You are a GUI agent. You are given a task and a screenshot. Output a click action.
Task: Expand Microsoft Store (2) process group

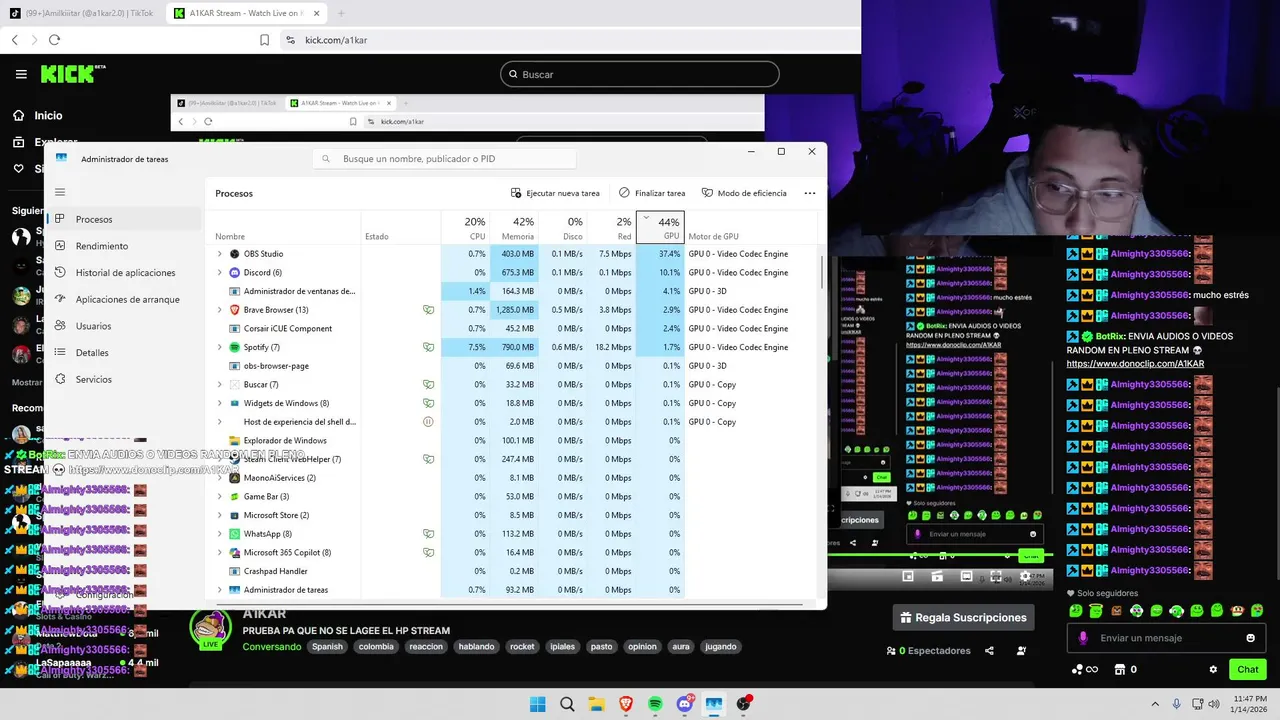(220, 515)
